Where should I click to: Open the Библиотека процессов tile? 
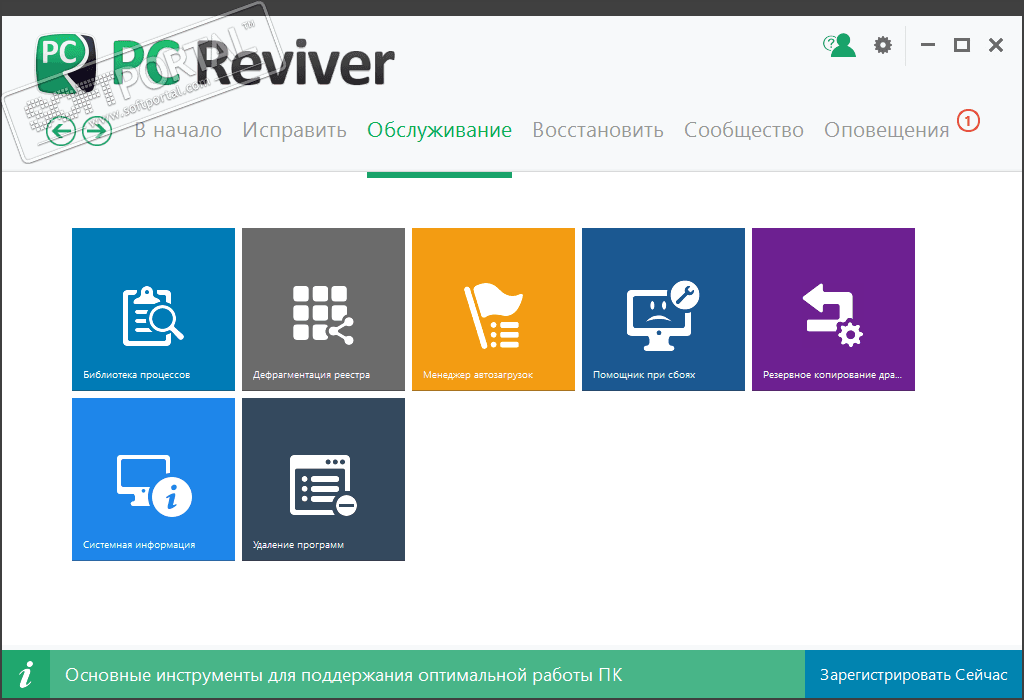click(x=153, y=310)
